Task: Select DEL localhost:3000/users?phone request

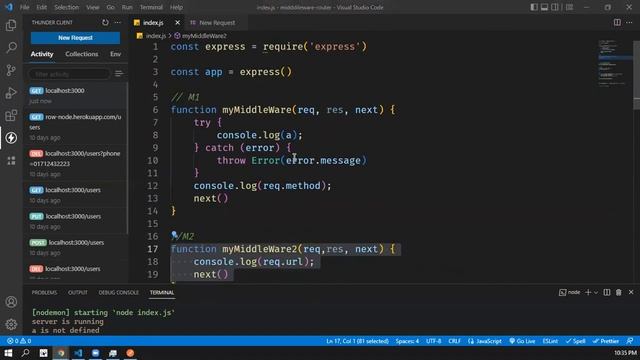Action: 76,163
